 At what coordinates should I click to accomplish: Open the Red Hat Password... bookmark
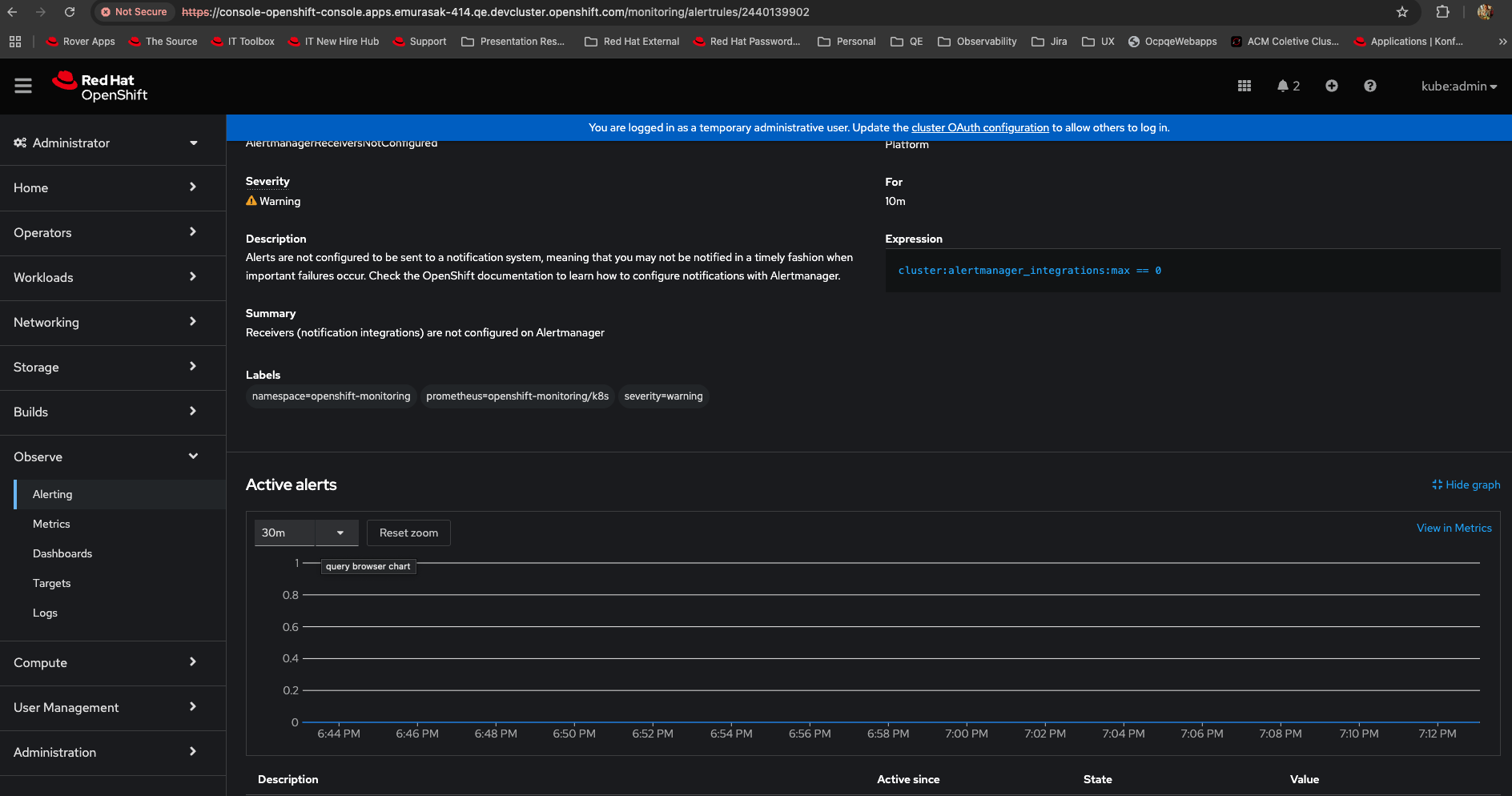(746, 42)
